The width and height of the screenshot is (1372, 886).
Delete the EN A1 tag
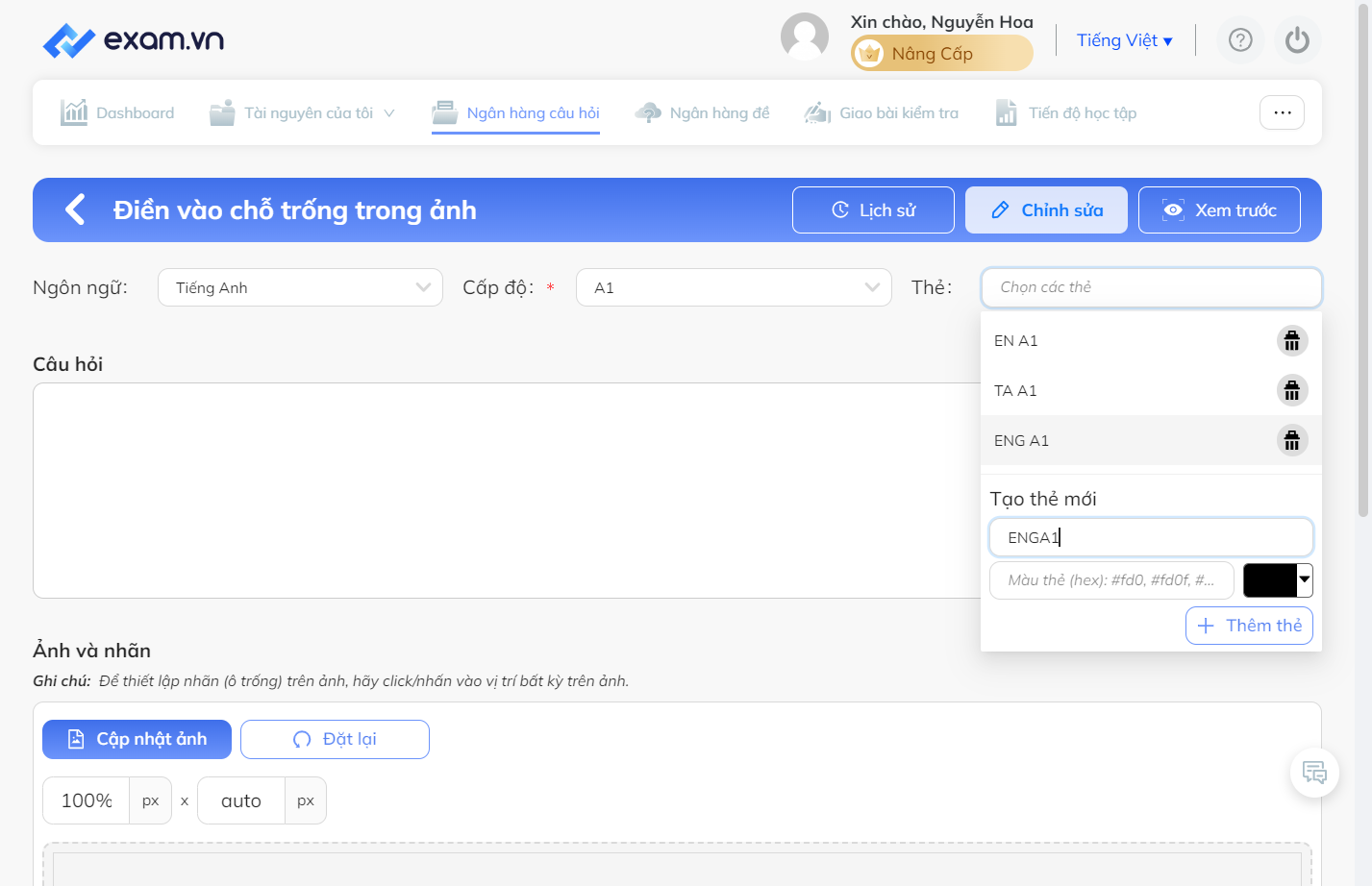1292,340
